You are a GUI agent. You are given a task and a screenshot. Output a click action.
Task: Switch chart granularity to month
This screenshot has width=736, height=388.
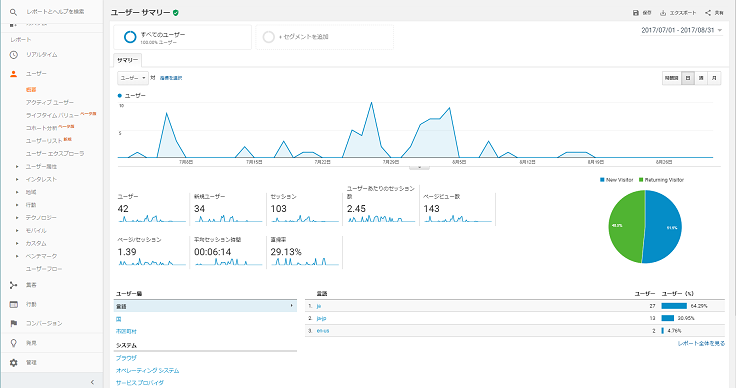[714, 78]
